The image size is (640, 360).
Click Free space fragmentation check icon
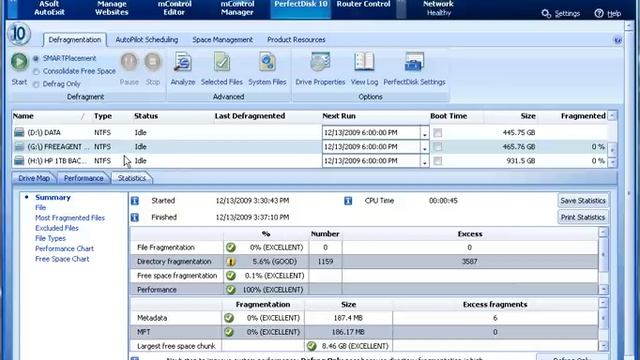point(231,276)
